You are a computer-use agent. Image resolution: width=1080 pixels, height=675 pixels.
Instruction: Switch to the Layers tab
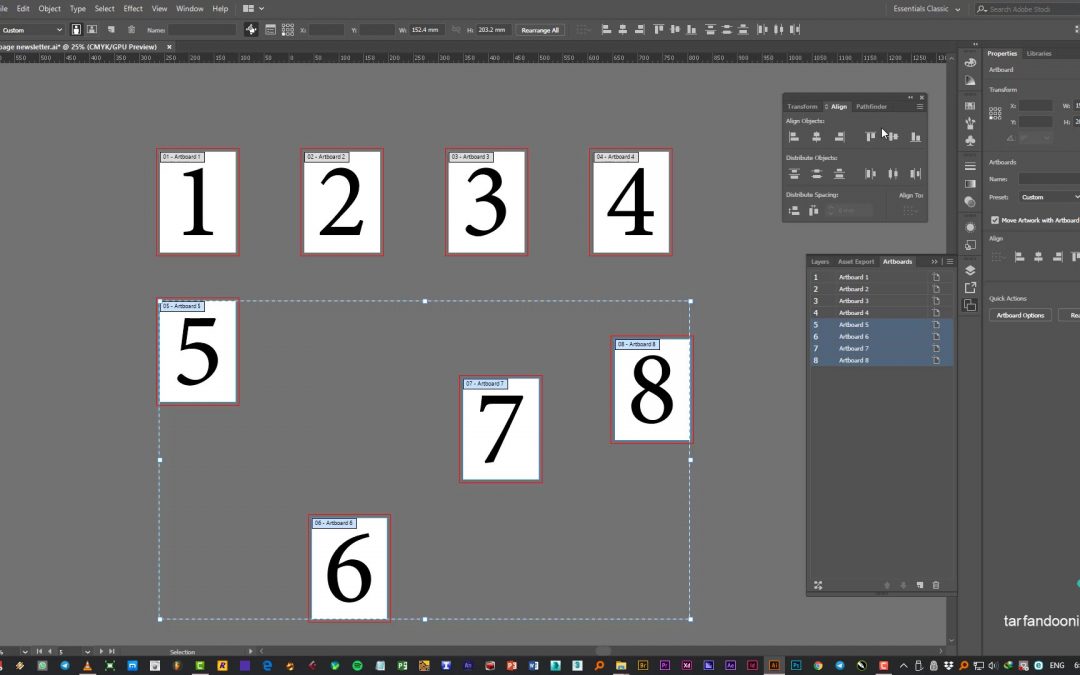click(820, 262)
